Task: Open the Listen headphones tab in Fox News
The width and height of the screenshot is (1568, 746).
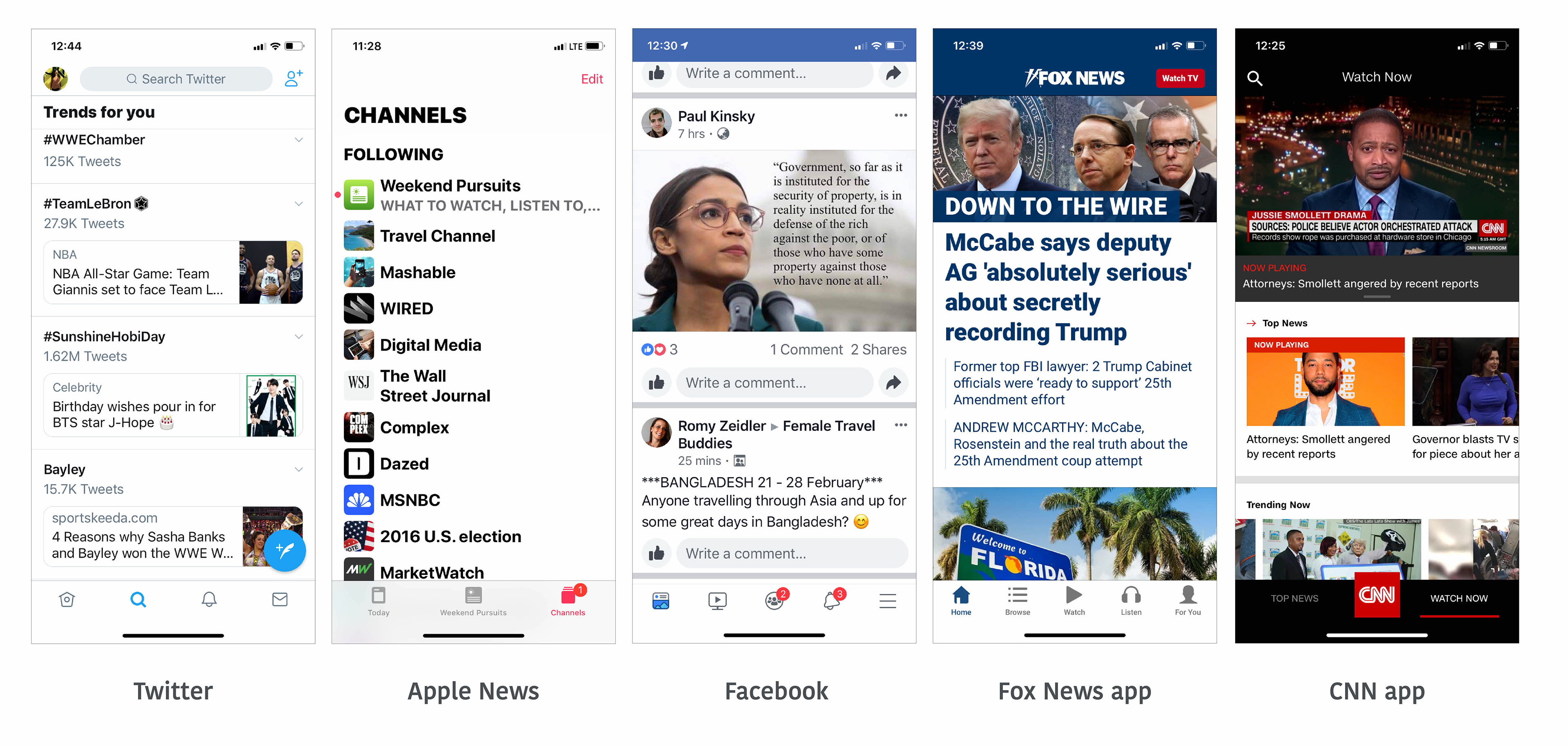Action: [1131, 601]
